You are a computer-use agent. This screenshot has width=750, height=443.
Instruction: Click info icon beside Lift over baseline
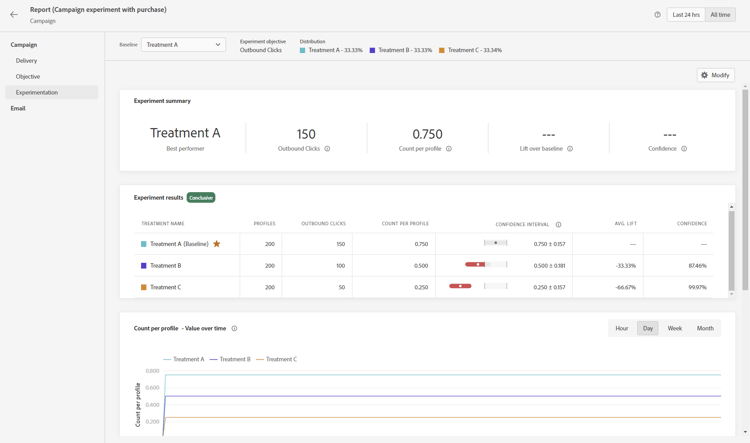click(570, 149)
